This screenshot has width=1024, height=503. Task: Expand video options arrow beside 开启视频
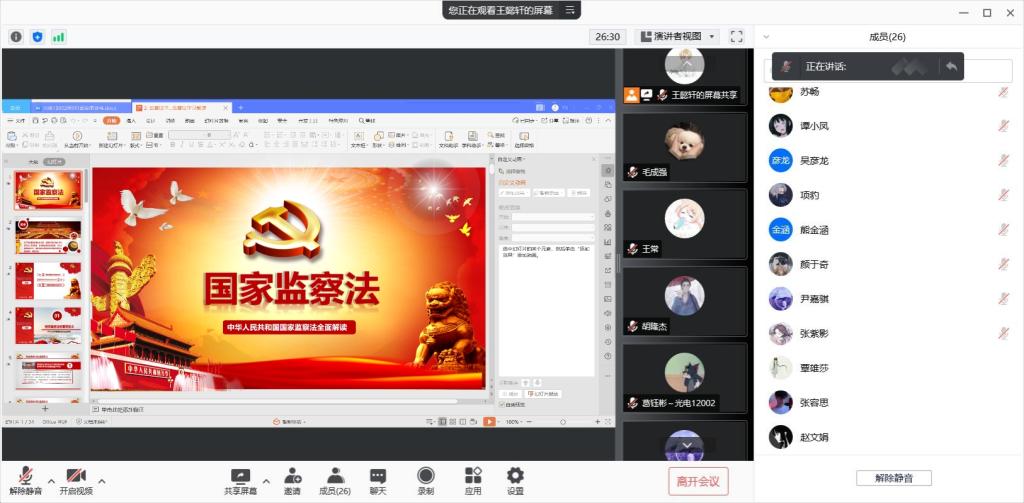[101, 481]
